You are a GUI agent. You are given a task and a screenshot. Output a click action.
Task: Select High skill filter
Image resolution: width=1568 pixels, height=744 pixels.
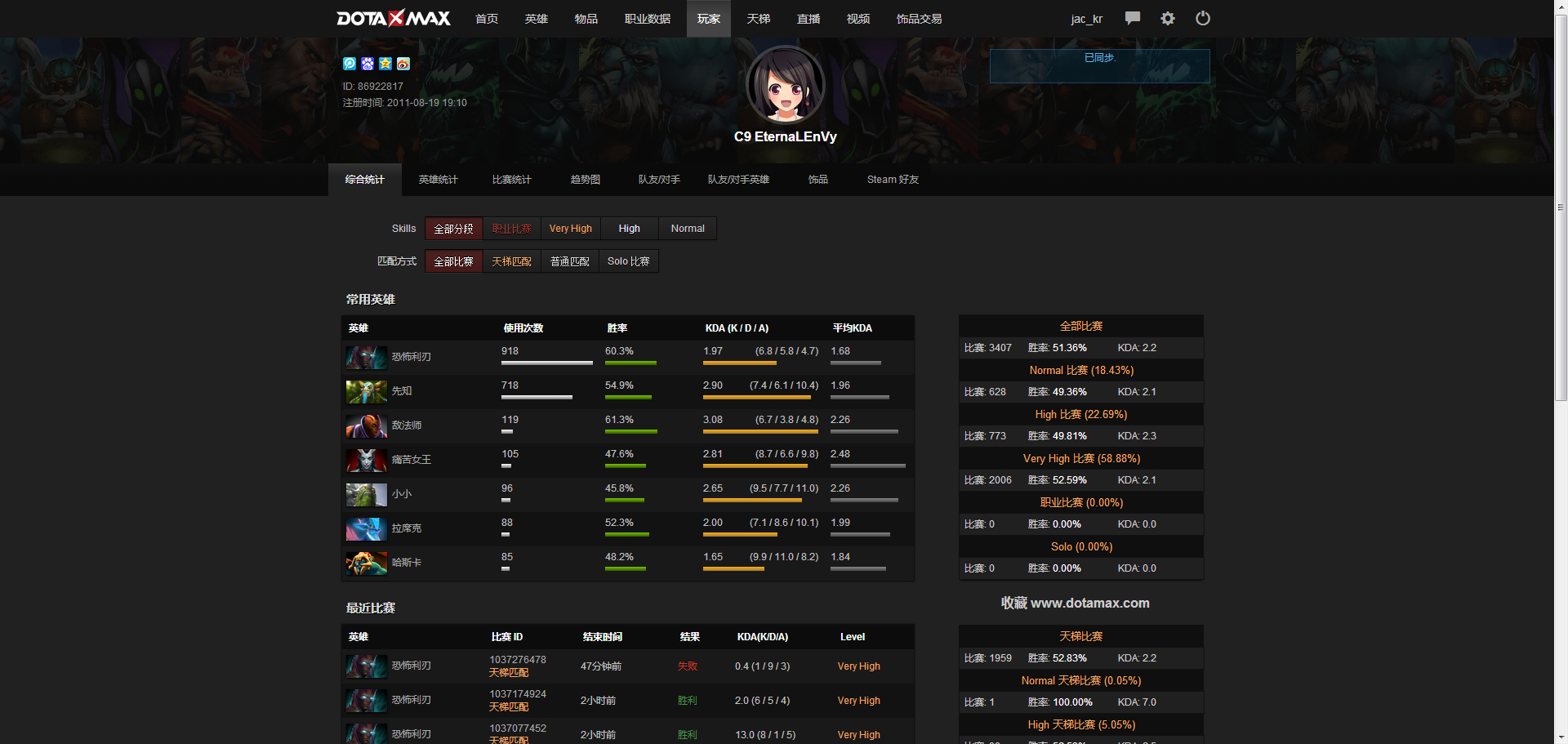[630, 229]
